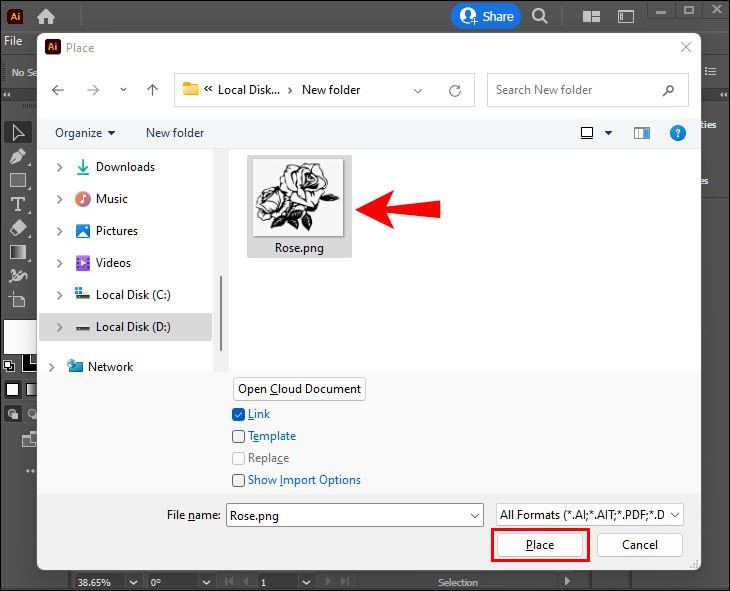Click the Search New folder field
Screen dimensions: 730x591
click(x=588, y=90)
